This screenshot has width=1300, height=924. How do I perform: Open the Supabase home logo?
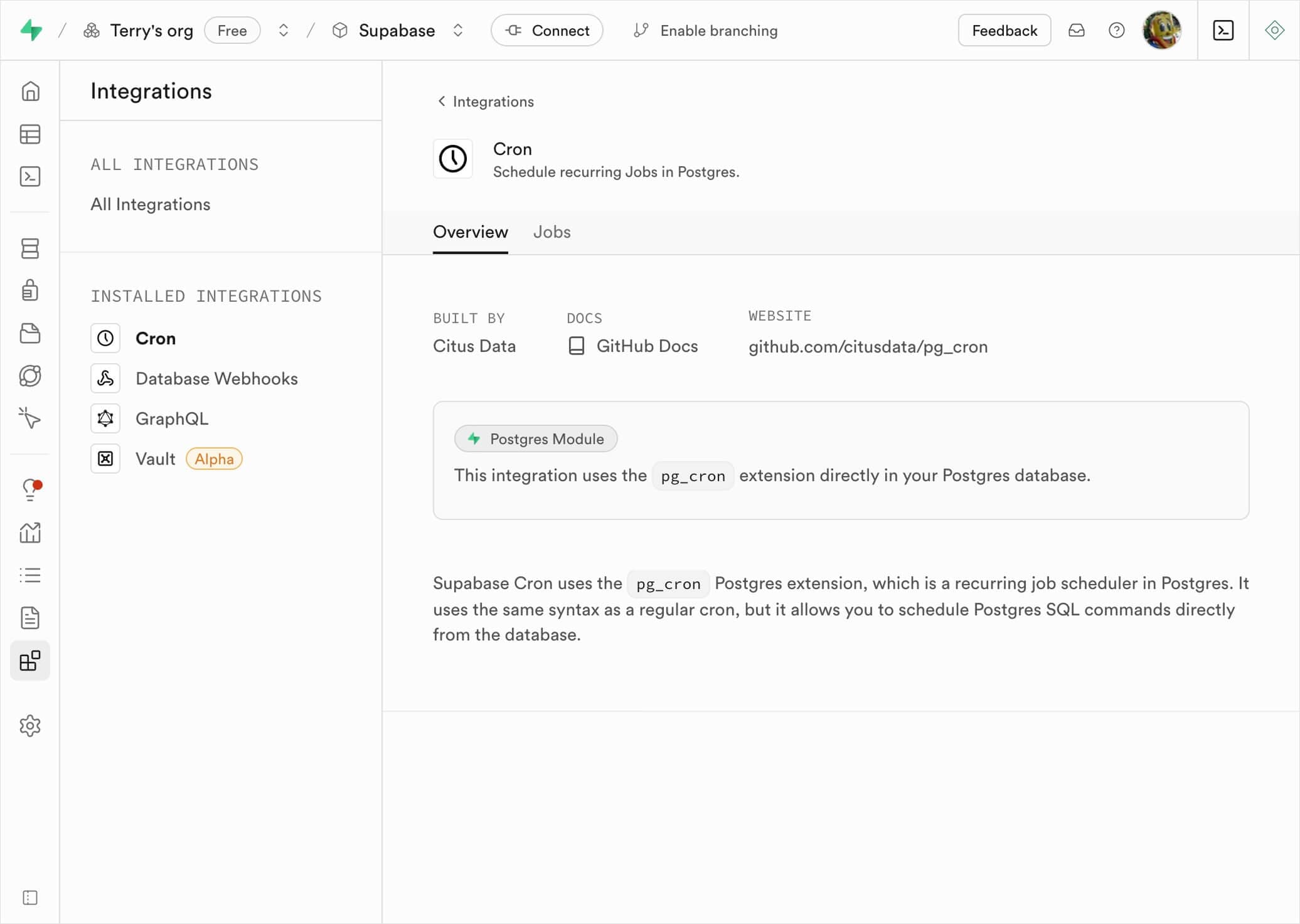pos(31,29)
